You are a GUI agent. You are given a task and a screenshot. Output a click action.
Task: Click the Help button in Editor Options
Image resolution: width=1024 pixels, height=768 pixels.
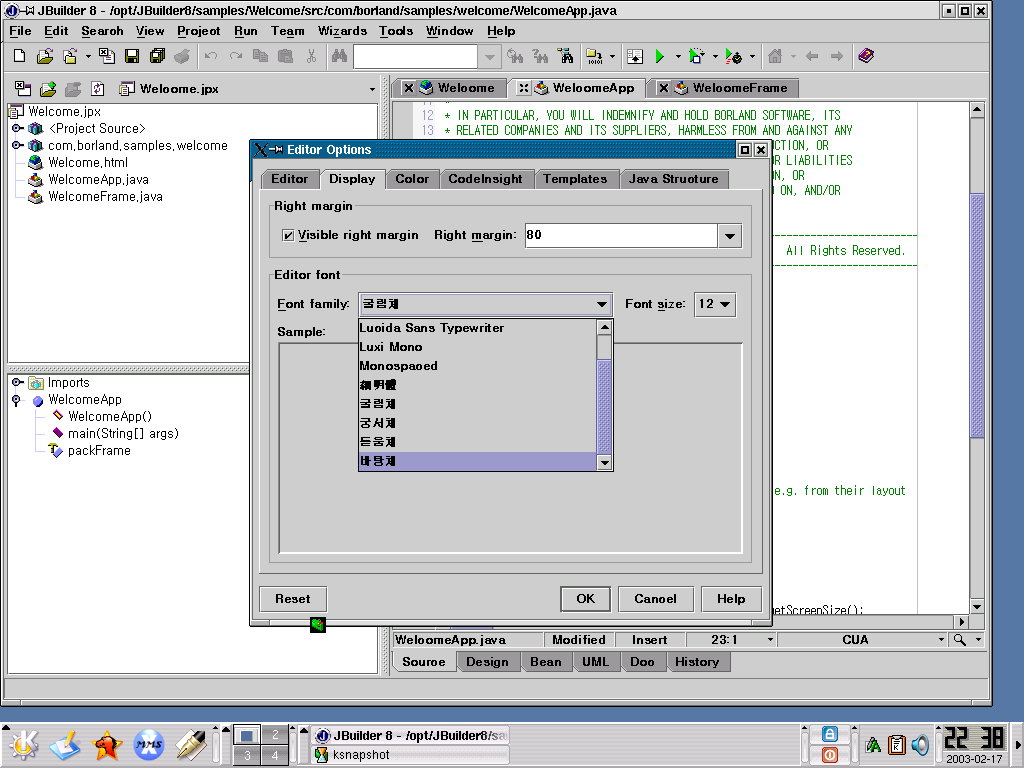(731, 599)
